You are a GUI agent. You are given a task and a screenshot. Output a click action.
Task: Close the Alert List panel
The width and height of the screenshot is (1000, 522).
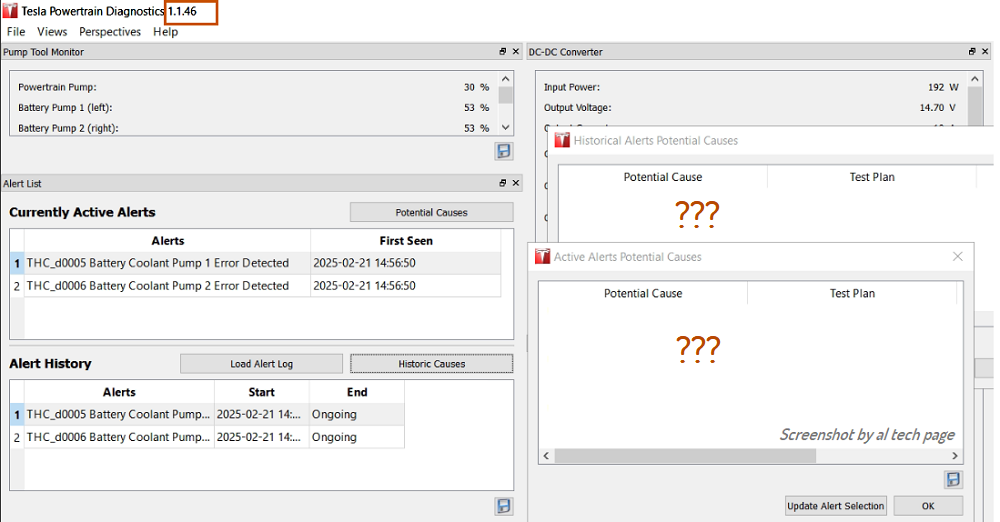[516, 183]
